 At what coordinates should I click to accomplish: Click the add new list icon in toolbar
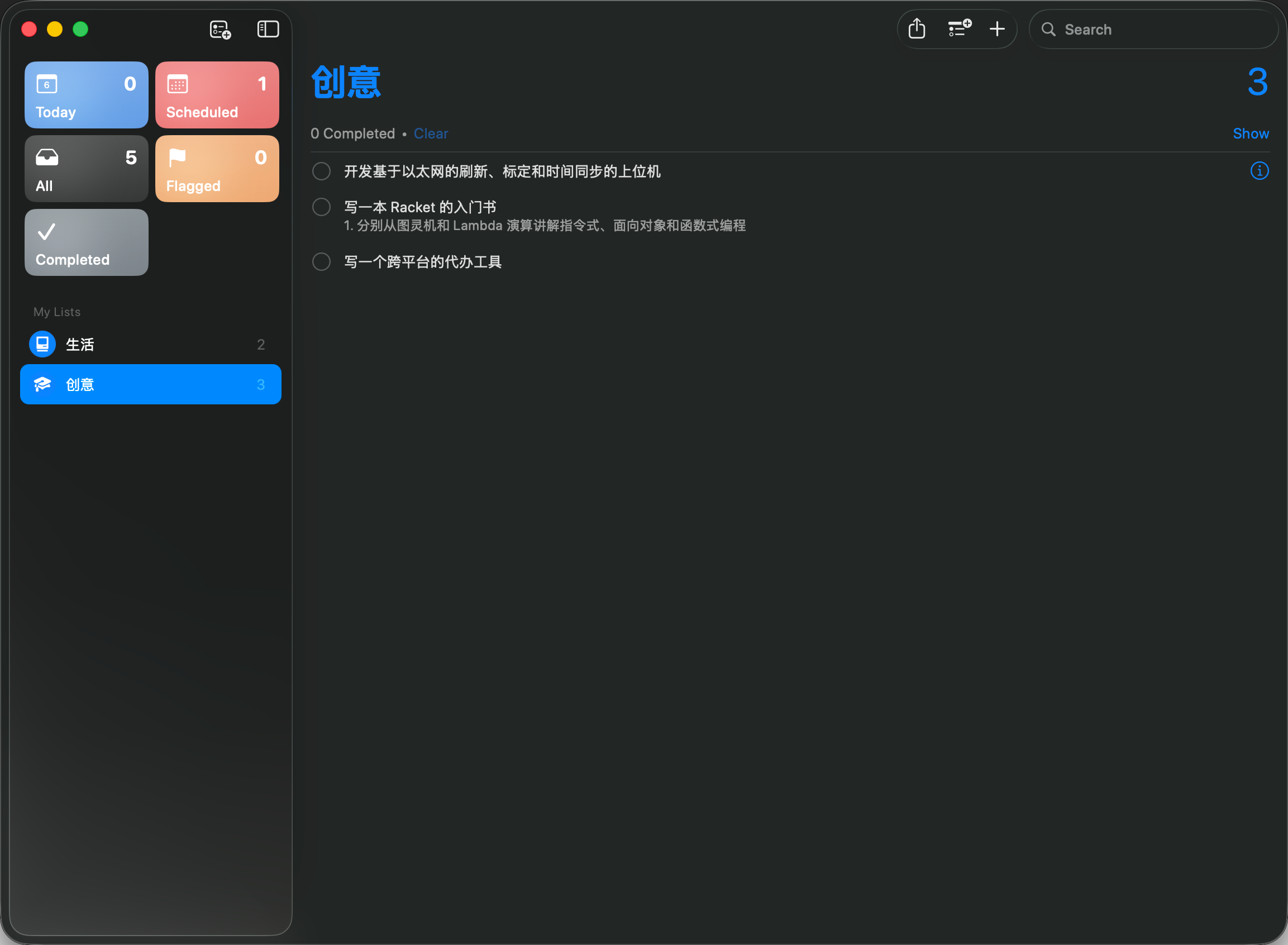pos(958,28)
